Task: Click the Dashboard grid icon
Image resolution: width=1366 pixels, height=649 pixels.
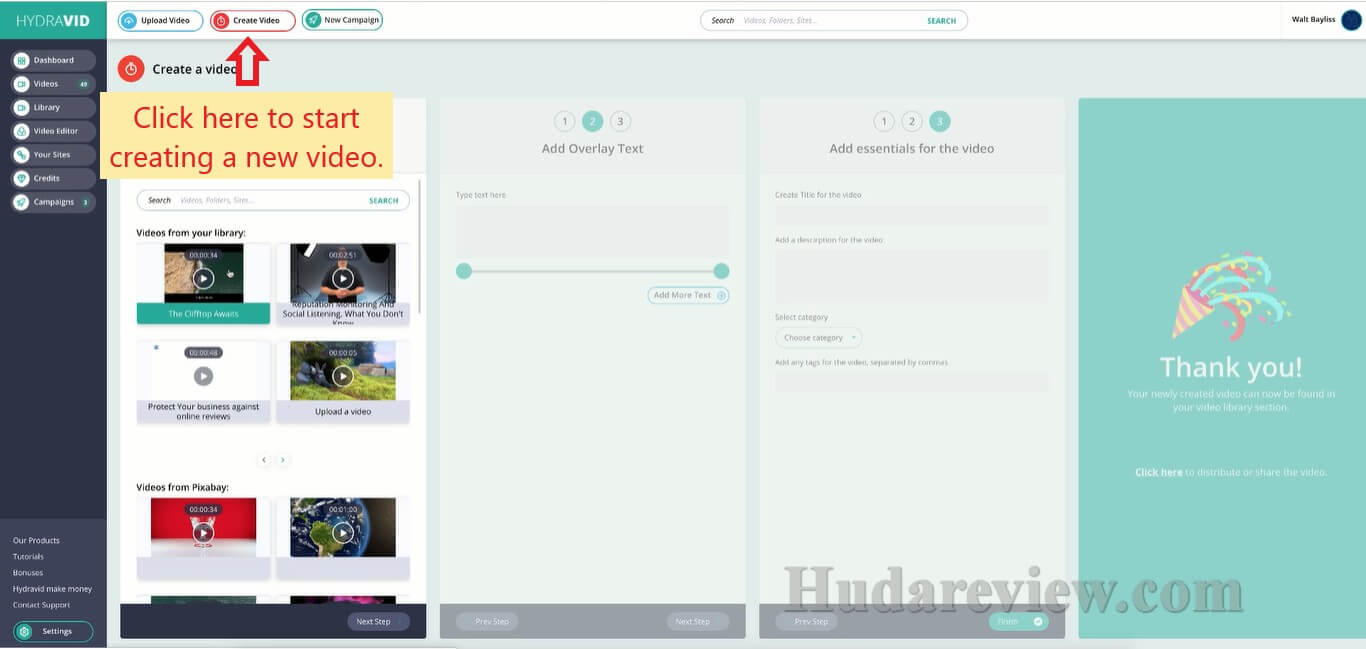Action: 21,60
